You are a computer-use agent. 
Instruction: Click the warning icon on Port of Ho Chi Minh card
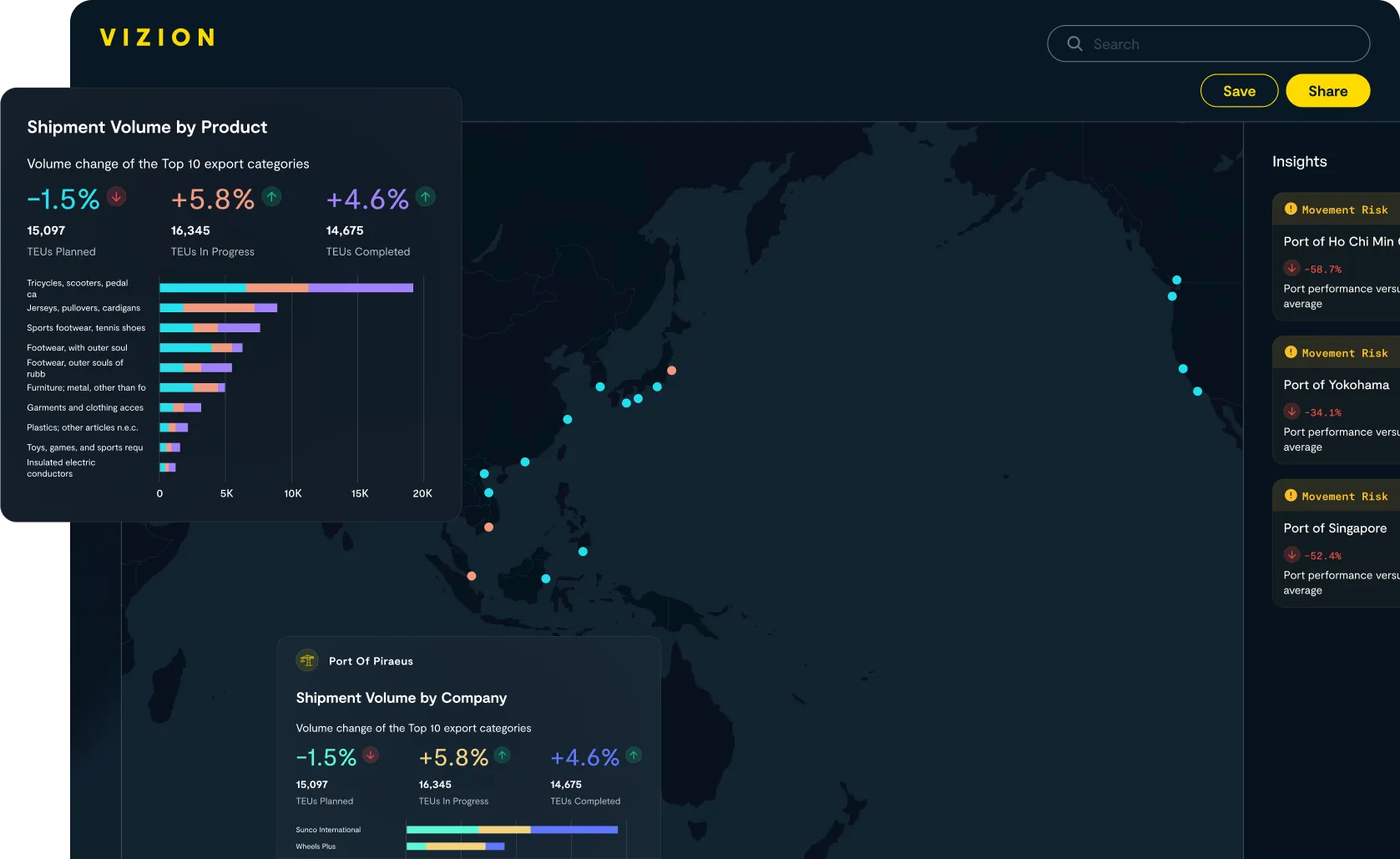coord(1291,210)
